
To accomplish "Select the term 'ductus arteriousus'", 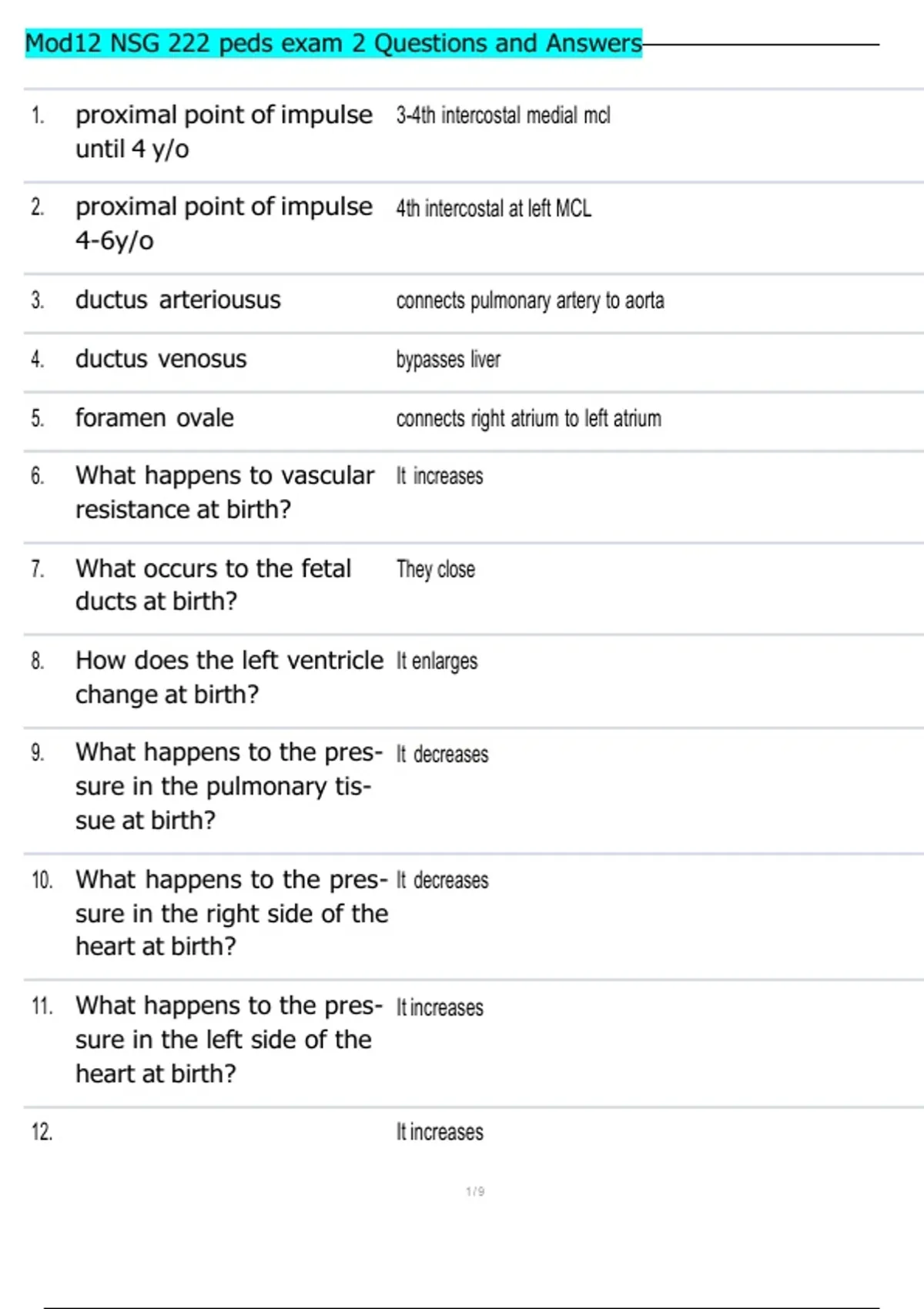I will coord(178,300).
